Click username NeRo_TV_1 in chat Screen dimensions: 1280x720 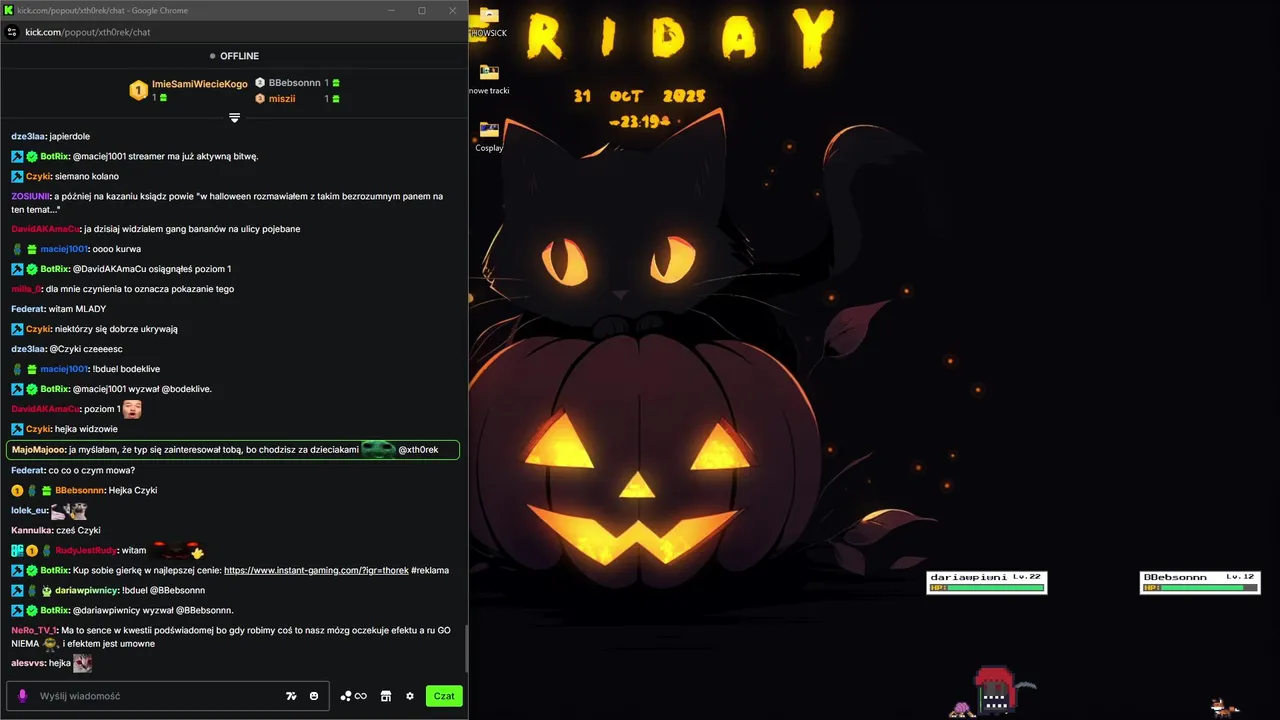pos(35,630)
